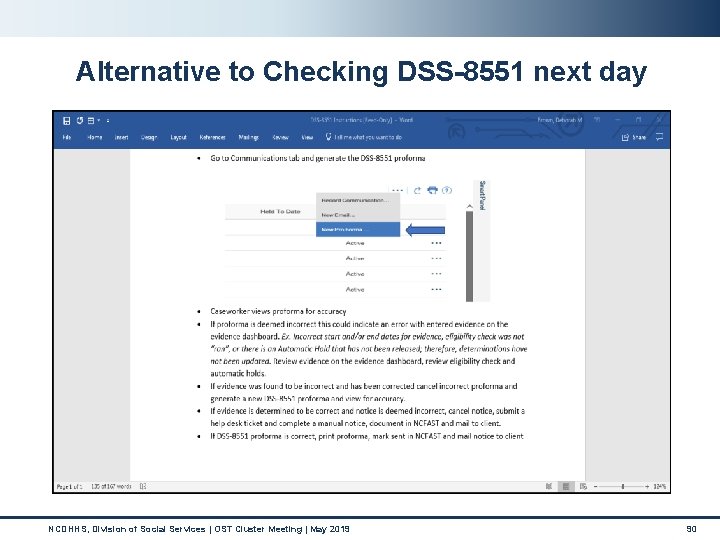720x540 pixels.
Task: Click the bullet line "Go to Communications tab"
Action: (x=318, y=158)
